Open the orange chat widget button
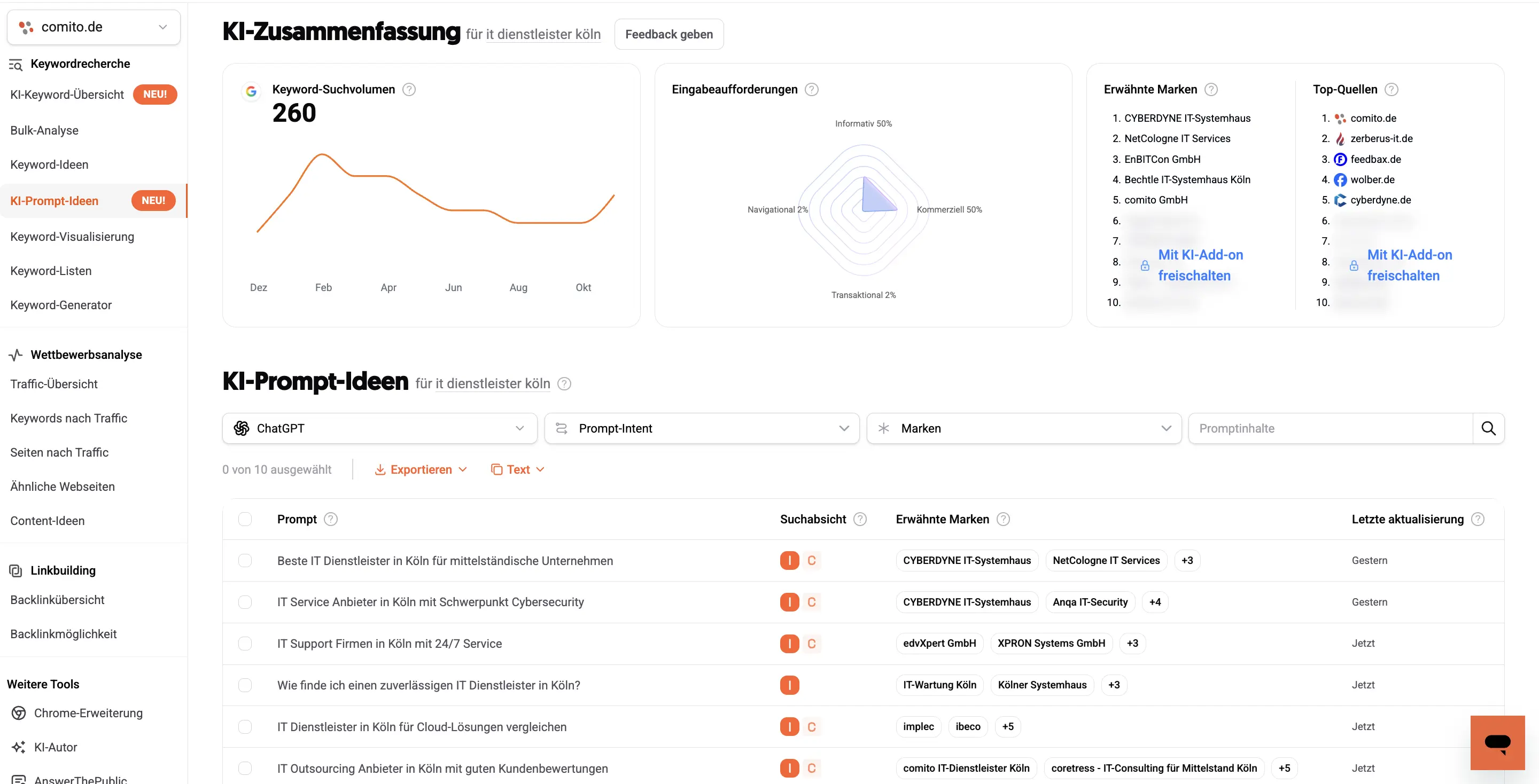Image resolution: width=1539 pixels, height=784 pixels. (1497, 742)
